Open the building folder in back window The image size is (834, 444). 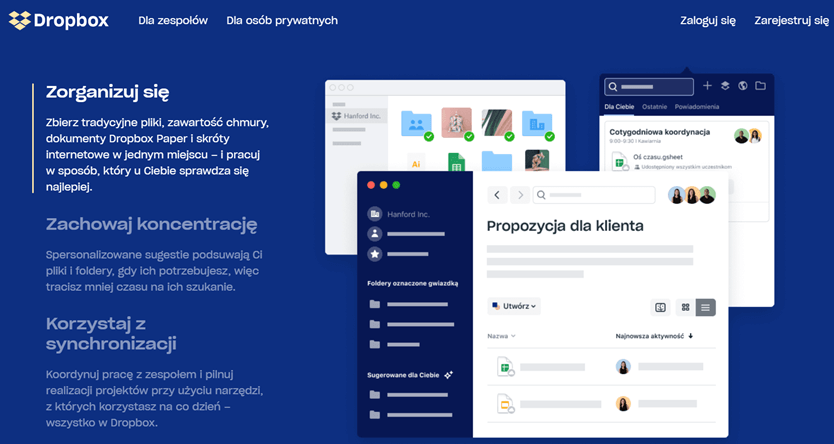click(x=537, y=124)
